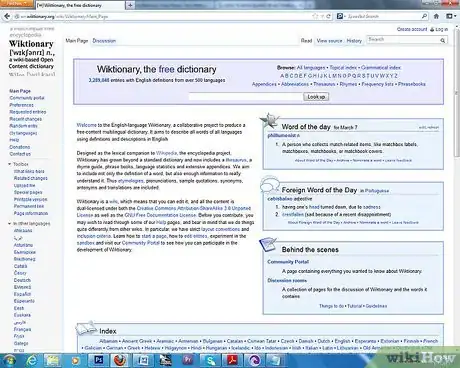Open the What links here toolbox link
Viewport: 460px width, 368px height.
pyautogui.click(x=29, y=171)
